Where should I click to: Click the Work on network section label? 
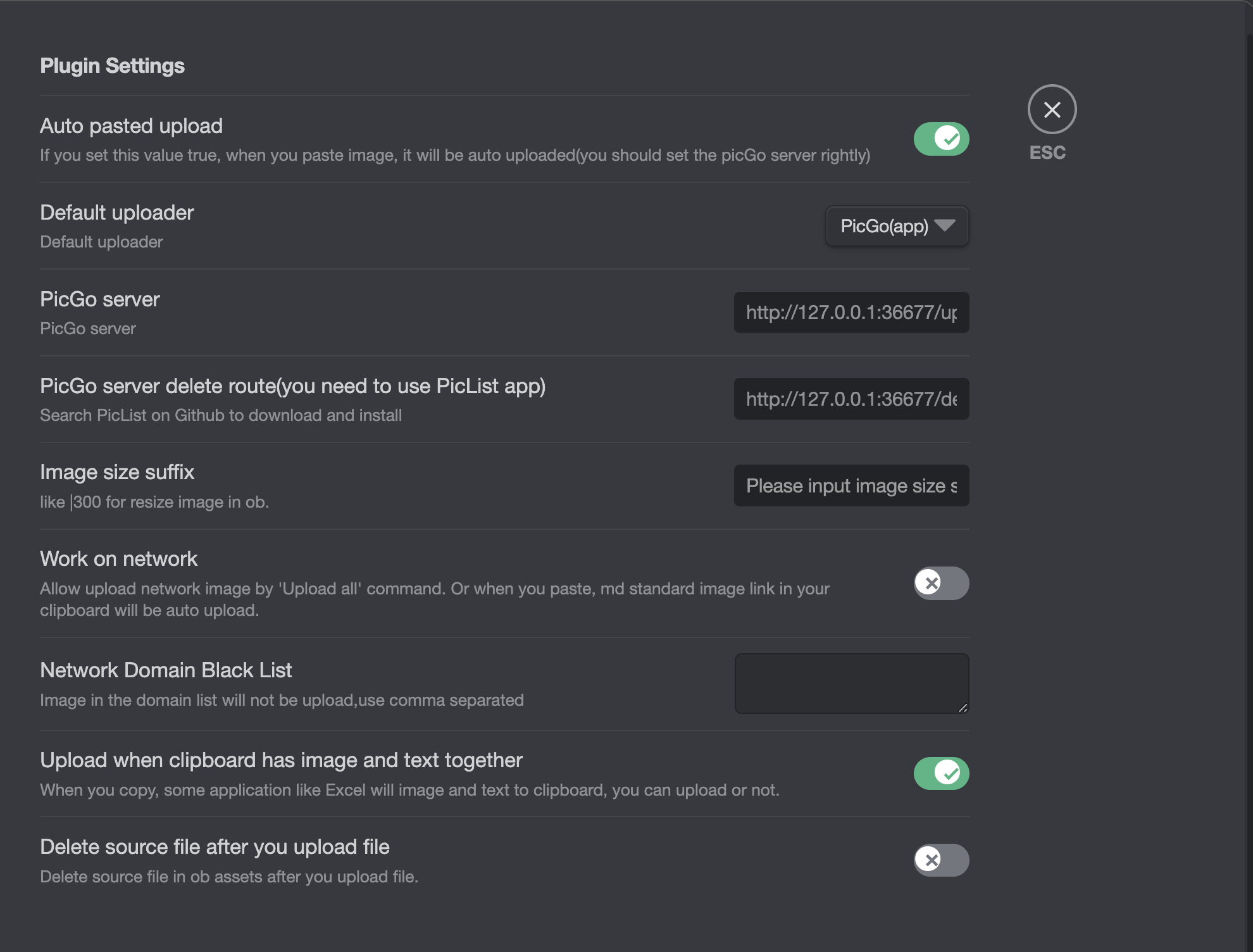click(x=118, y=558)
